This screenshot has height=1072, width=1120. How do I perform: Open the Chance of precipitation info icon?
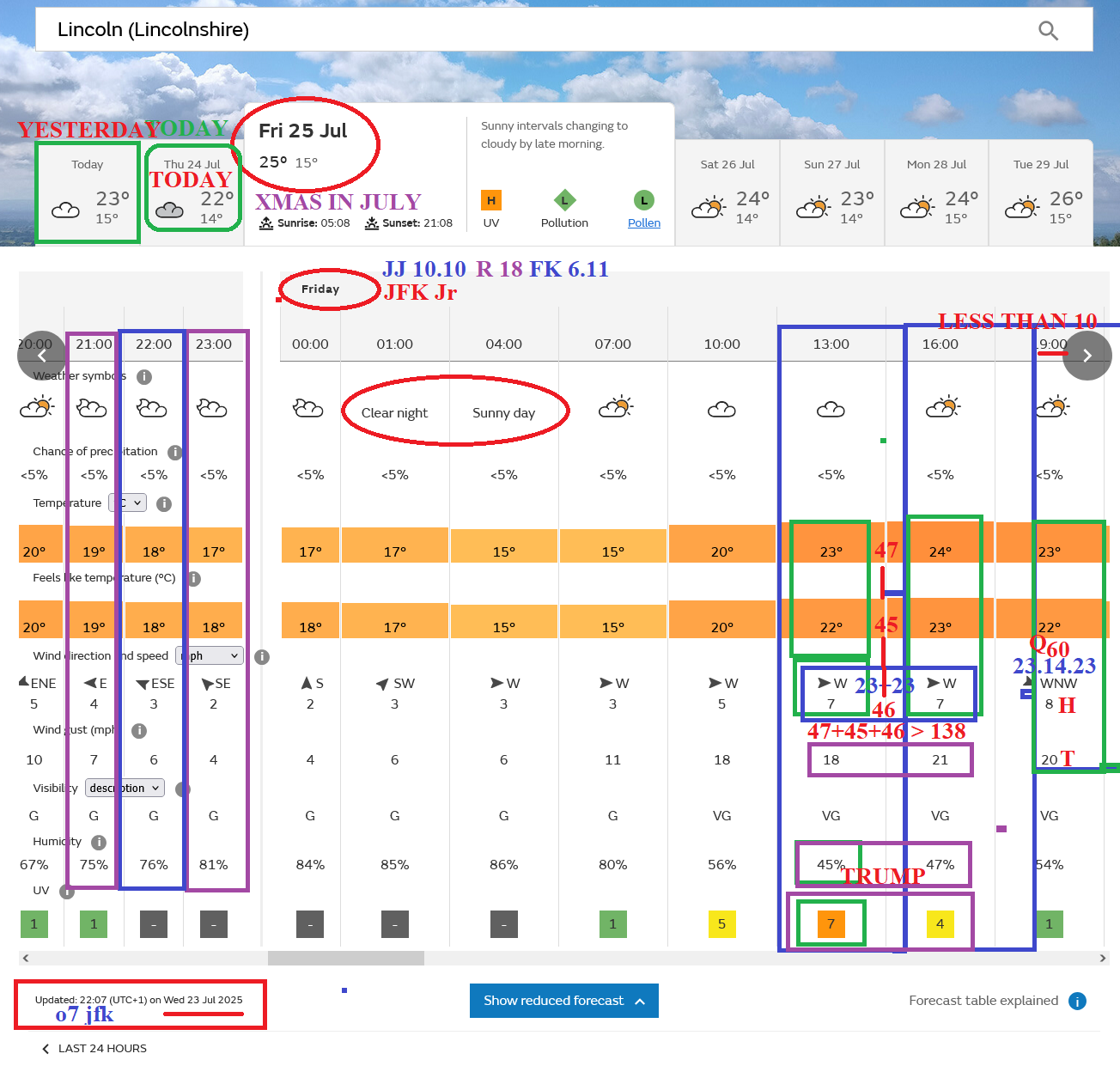174,452
